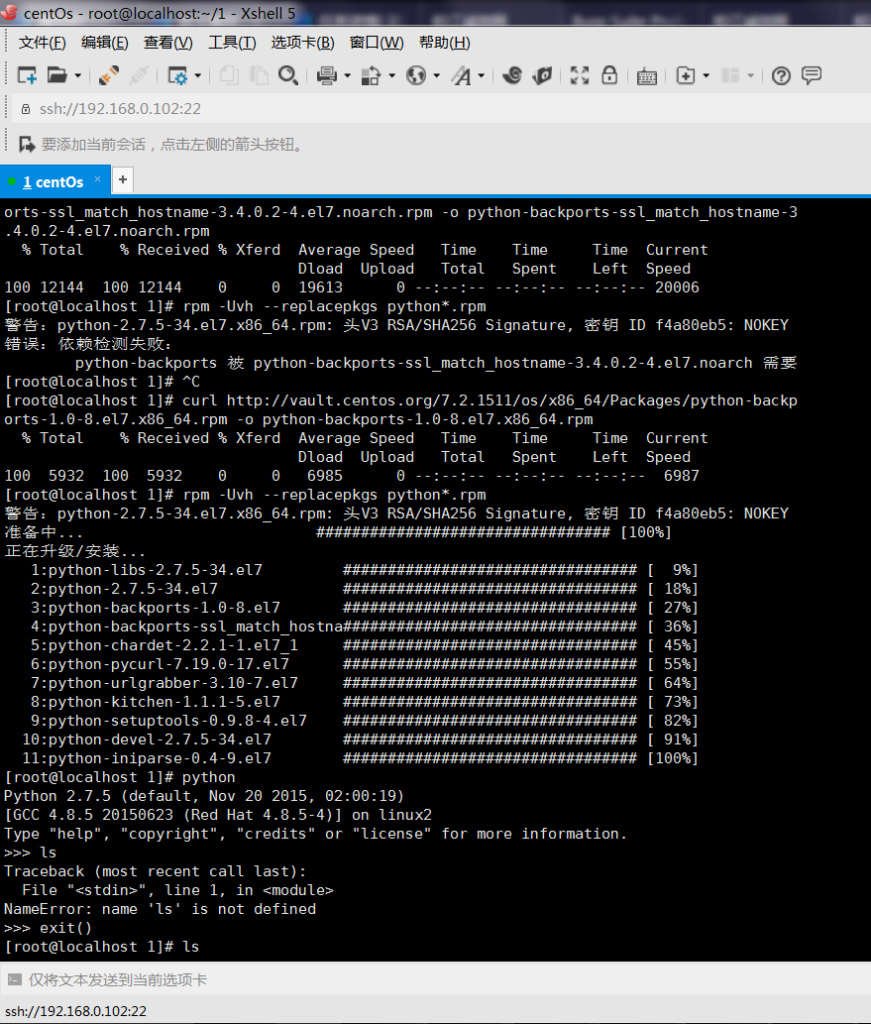Click the 1:python-libs-2.7.5-34.el7 line
Screen dimensions: 871x1024
tap(364, 570)
